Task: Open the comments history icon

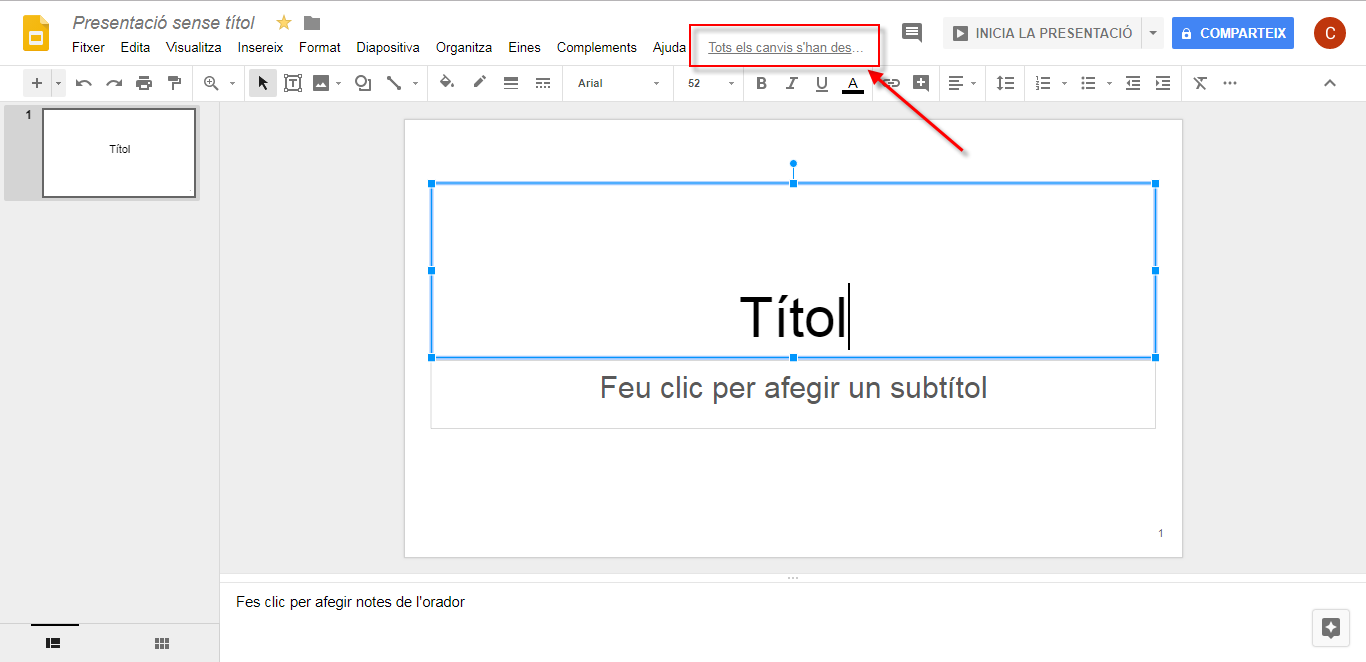Action: 912,33
